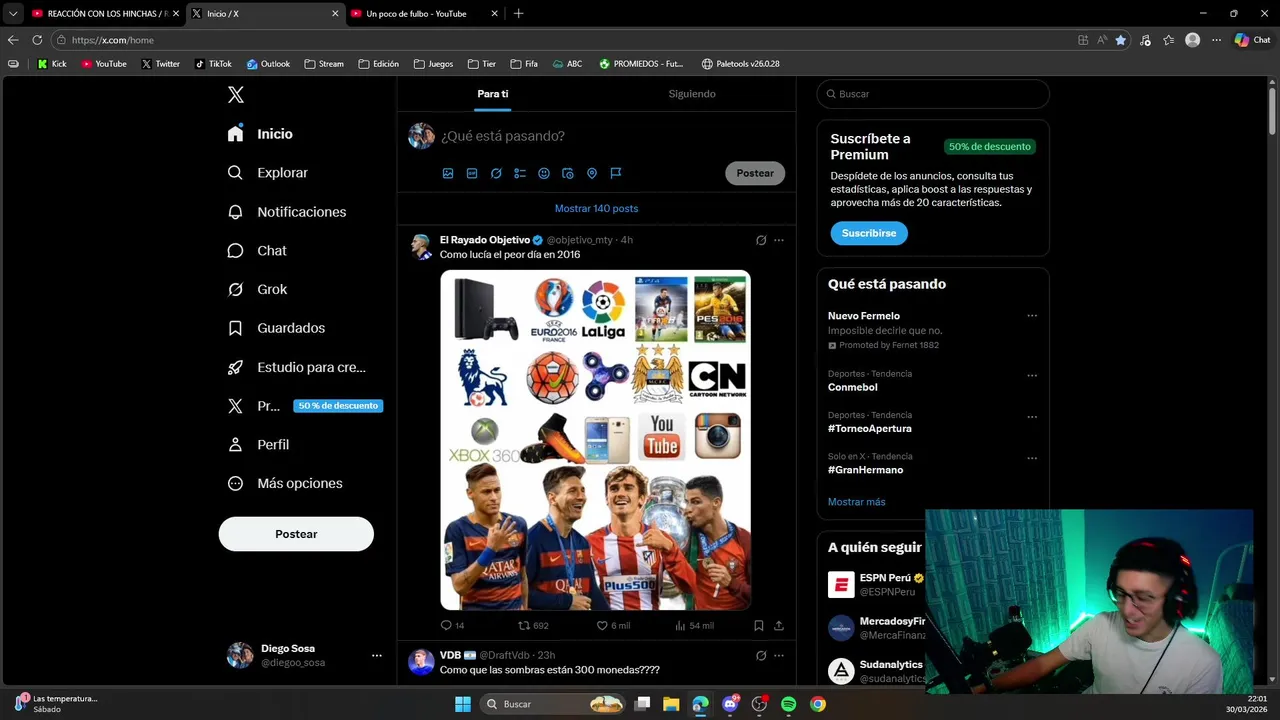Screen dimensions: 1280x720
Task: Open ESPN Perú suggested account
Action: tap(885, 578)
